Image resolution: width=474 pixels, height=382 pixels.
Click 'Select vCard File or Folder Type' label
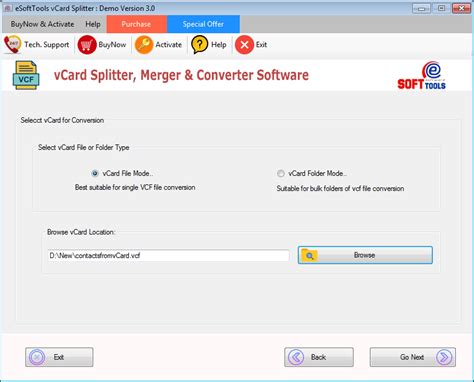[x=83, y=148]
